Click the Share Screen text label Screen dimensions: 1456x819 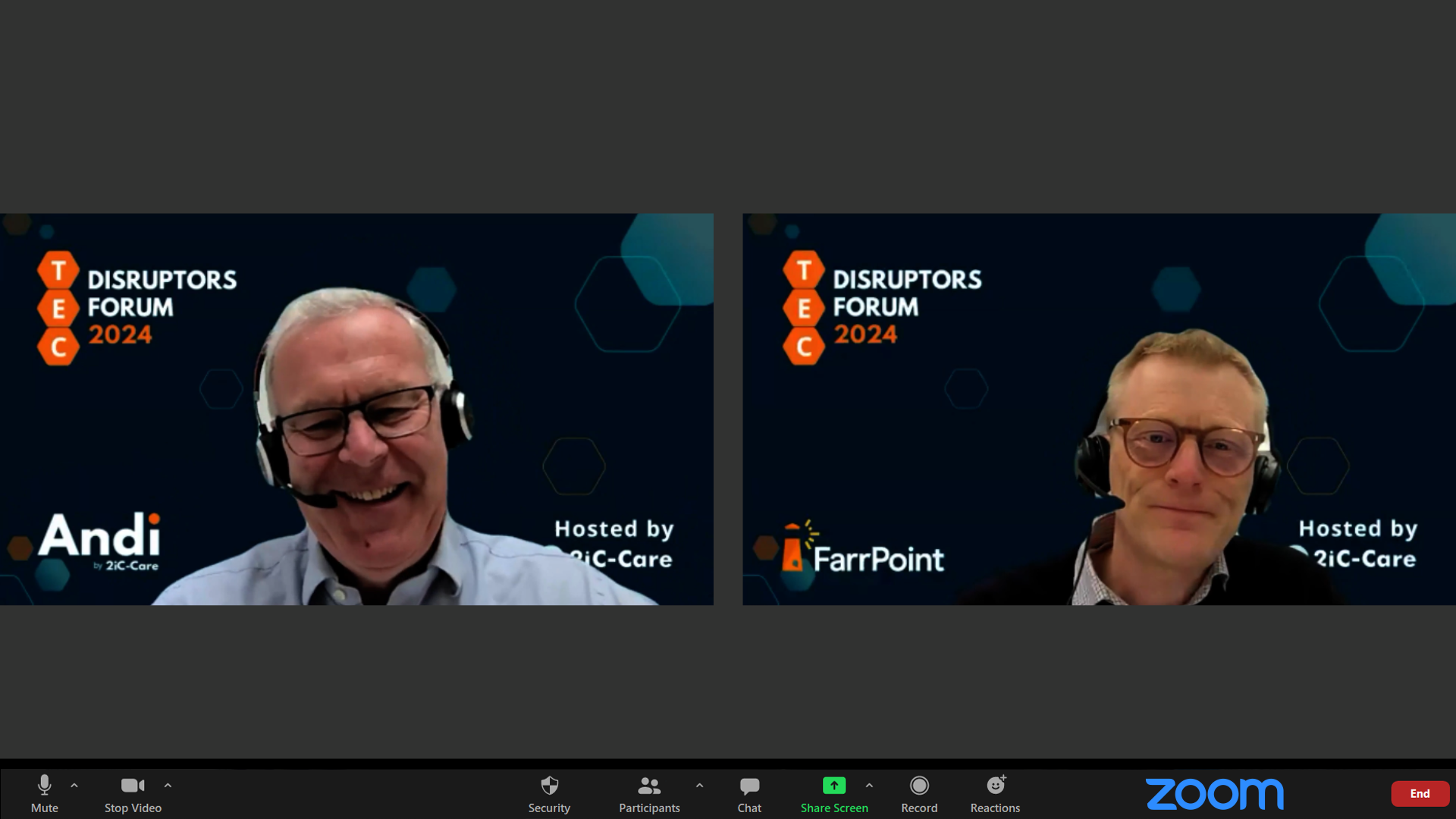(x=834, y=808)
